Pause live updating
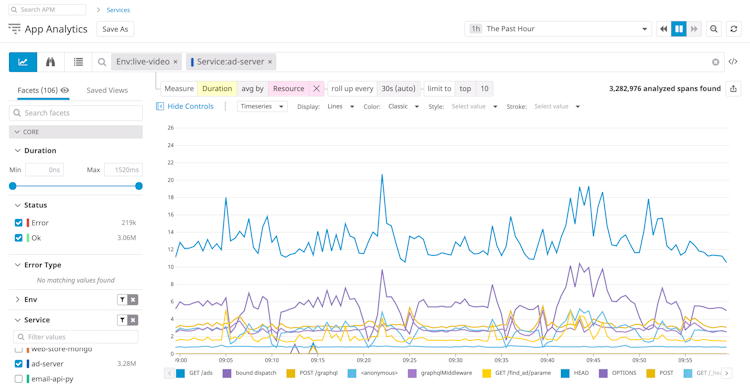The height and width of the screenshot is (389, 750). click(679, 29)
